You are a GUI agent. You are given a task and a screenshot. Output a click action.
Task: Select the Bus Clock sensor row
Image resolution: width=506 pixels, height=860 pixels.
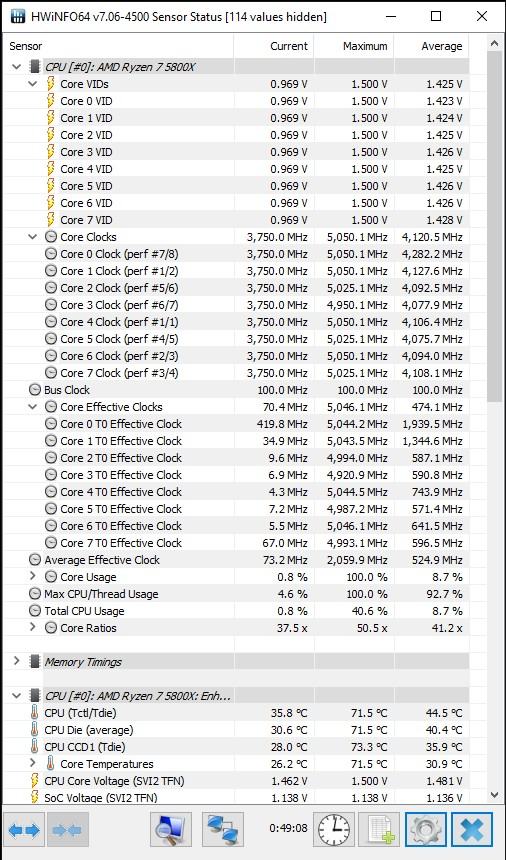(x=236, y=390)
